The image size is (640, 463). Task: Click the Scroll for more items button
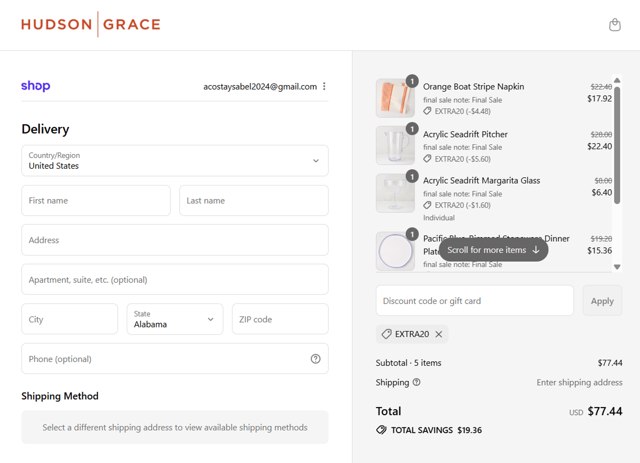coord(493,250)
